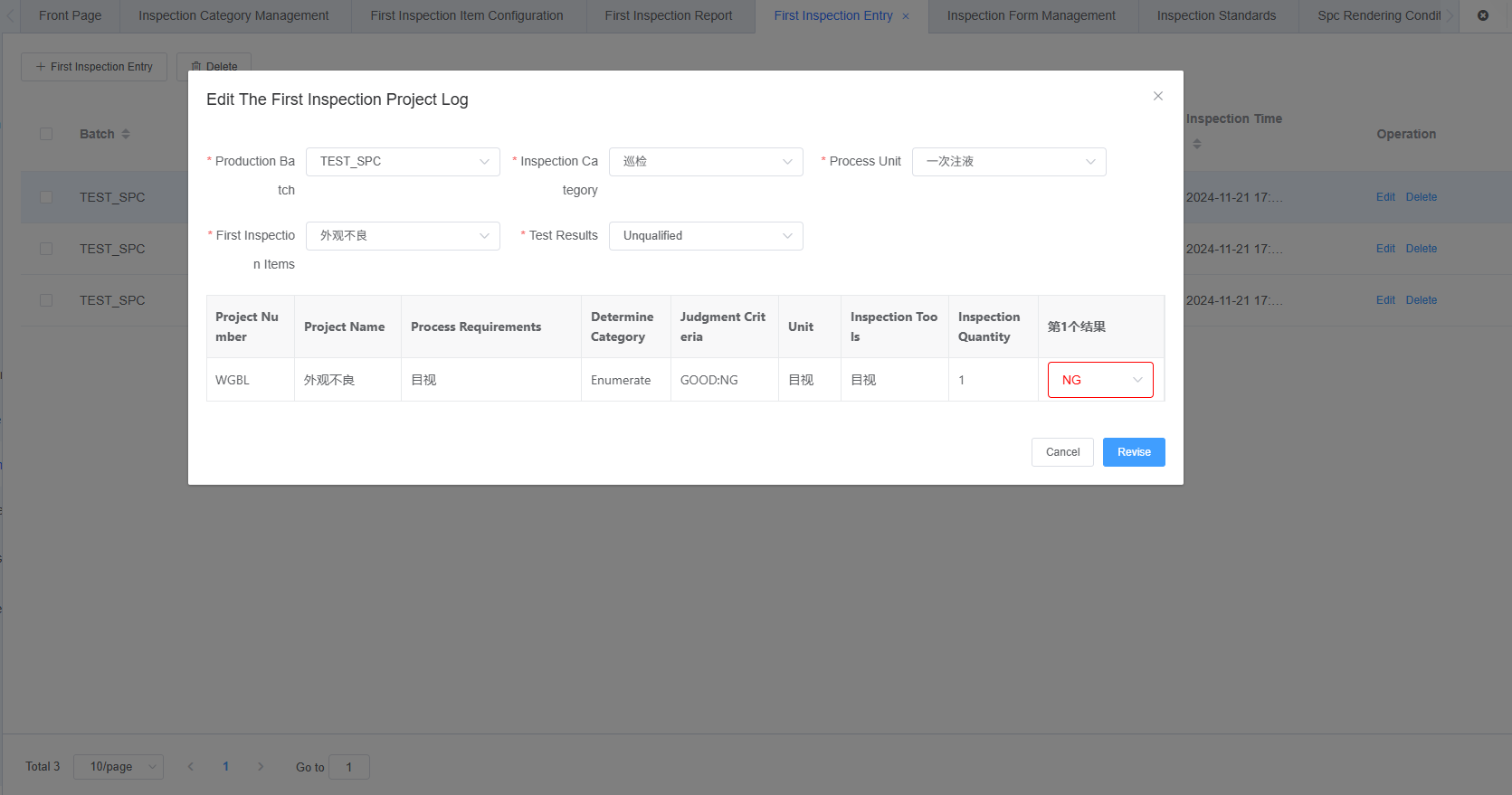Switch to First Inspection Report tab
Viewport: 1512px width, 795px height.
click(669, 15)
